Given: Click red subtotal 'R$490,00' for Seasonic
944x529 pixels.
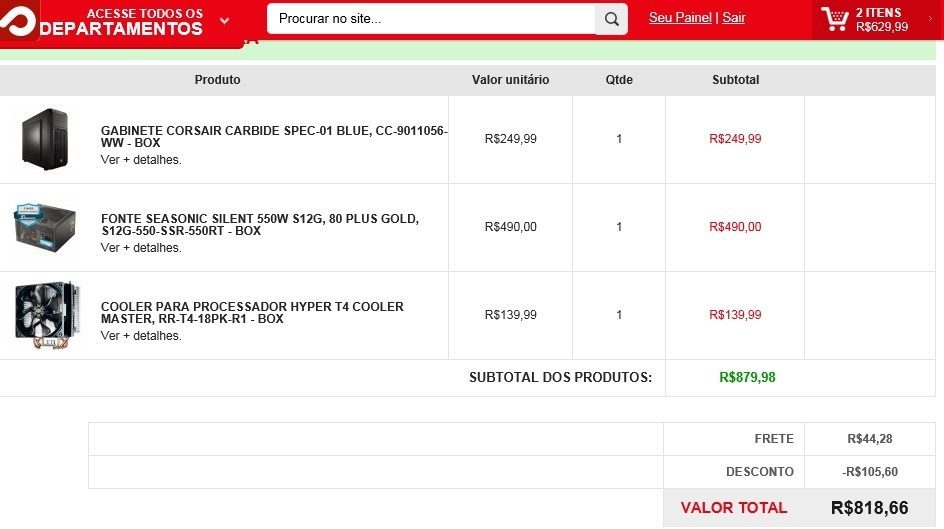Looking at the screenshot, I should (735, 227).
